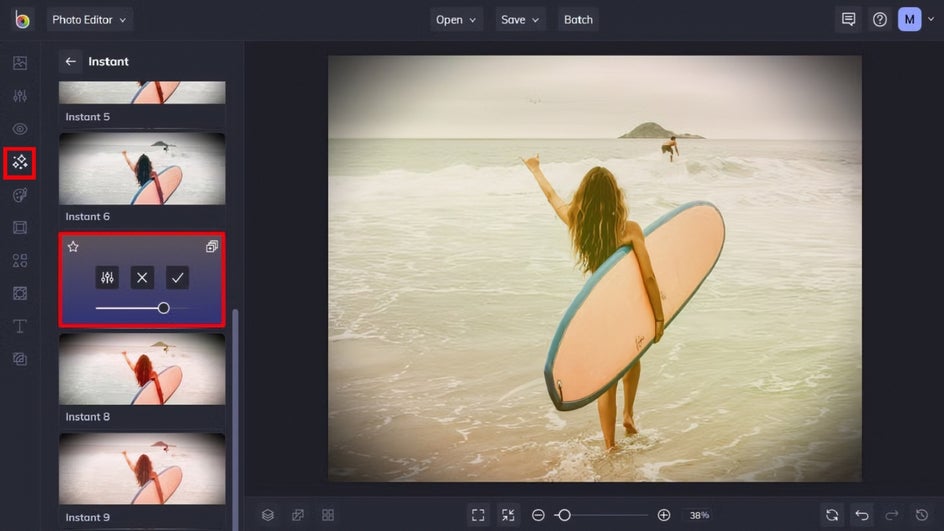The width and height of the screenshot is (944, 531).
Task: Open effect settings sliders icon
Action: [x=107, y=278]
